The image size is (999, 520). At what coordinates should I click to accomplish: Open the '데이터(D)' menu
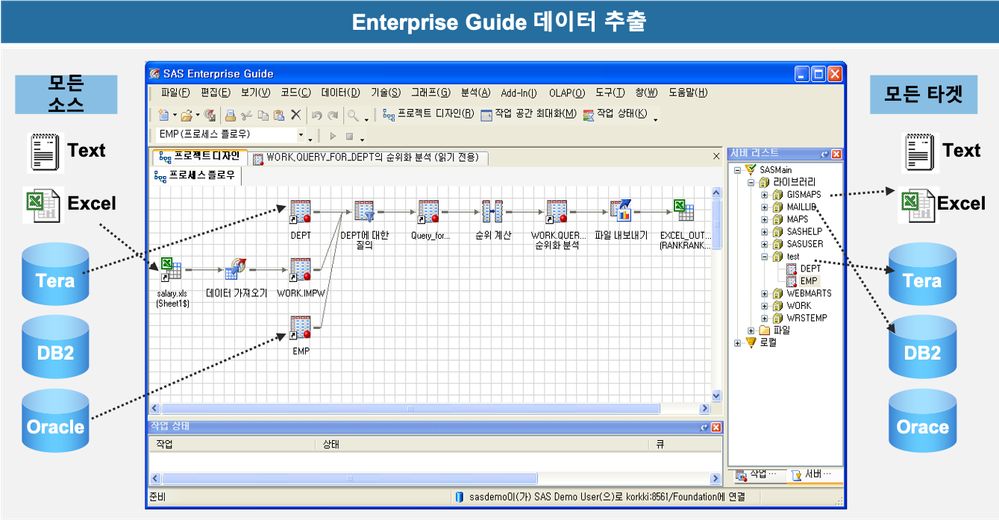pos(340,93)
